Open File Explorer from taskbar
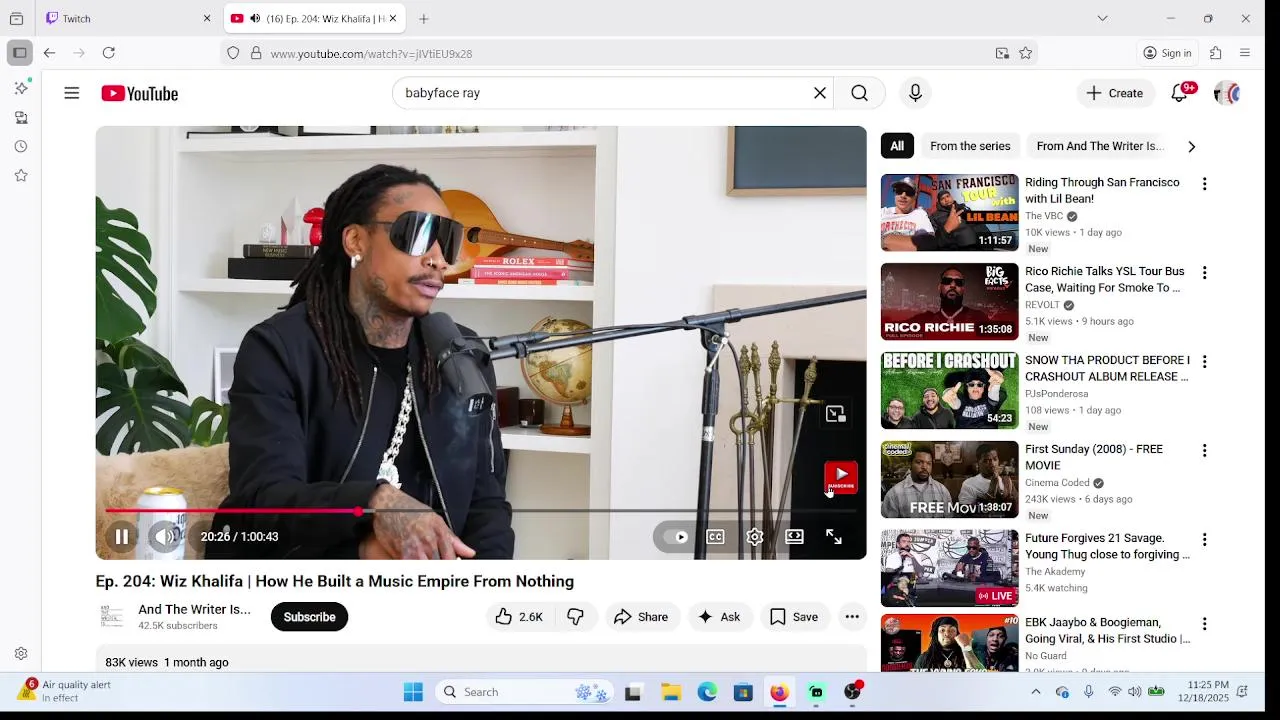 [671, 692]
